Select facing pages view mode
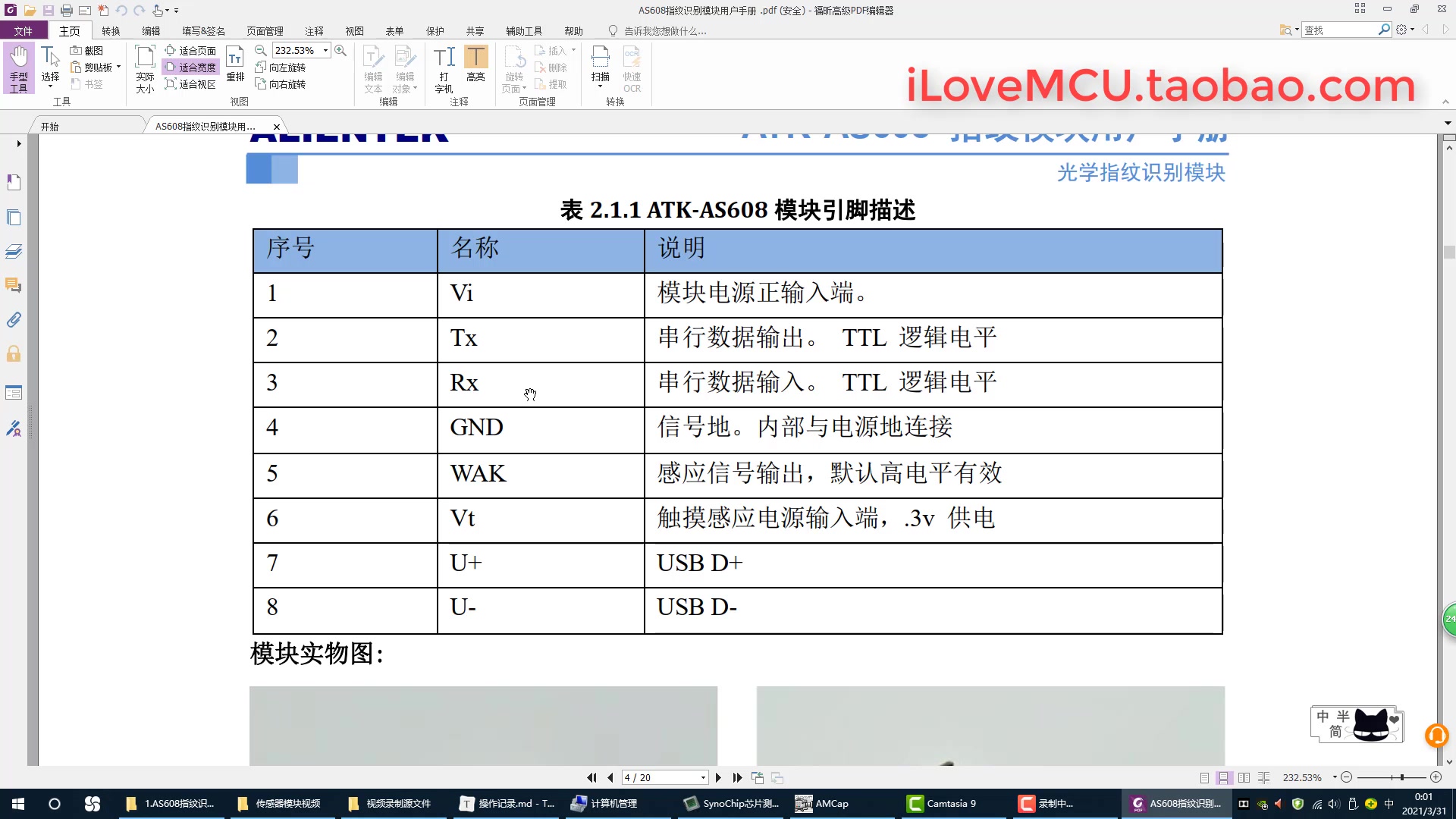1456x819 pixels. 1244,778
